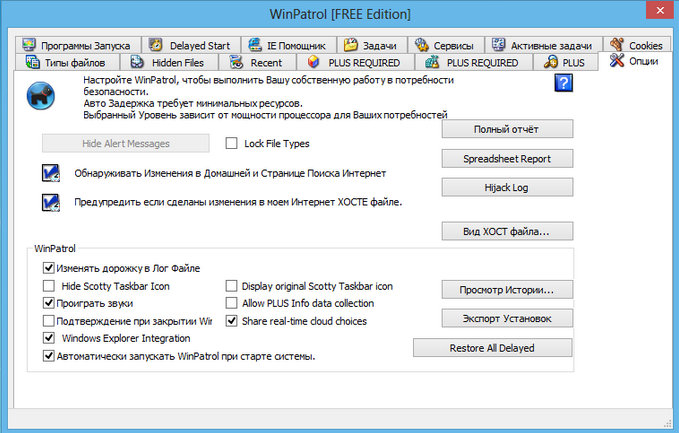Select the Типы файлов tab
Viewport: 679px width, 433px height.
coord(67,62)
